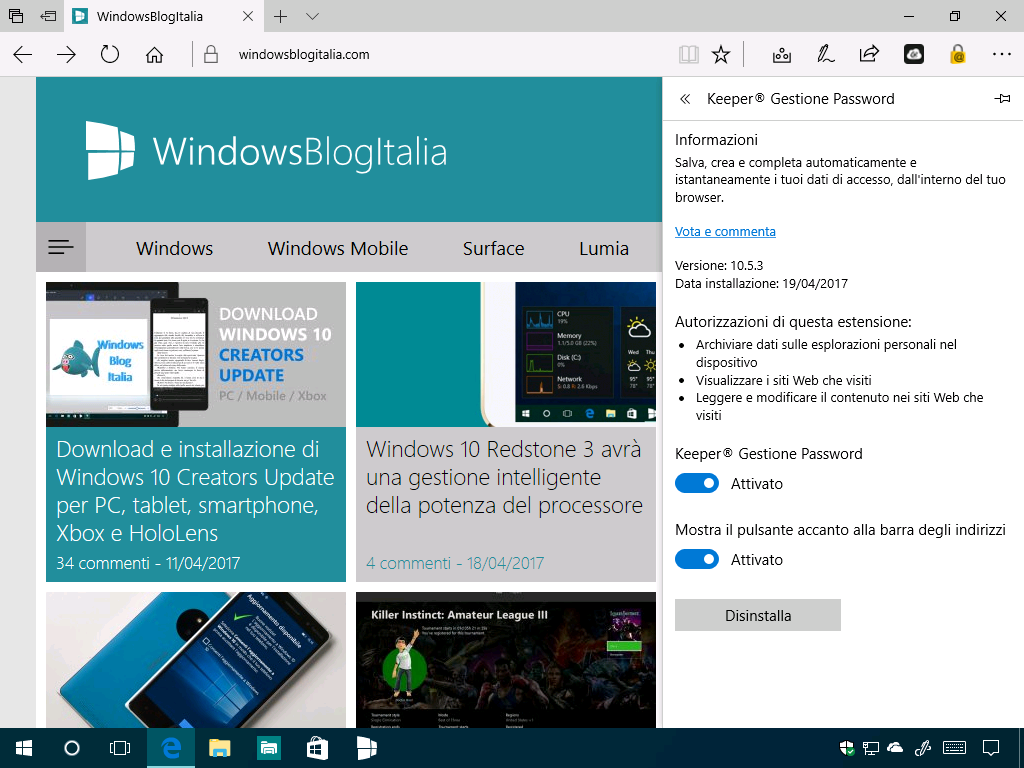Open the Windows menu item
Viewport: 1024px width, 768px height.
[174, 248]
